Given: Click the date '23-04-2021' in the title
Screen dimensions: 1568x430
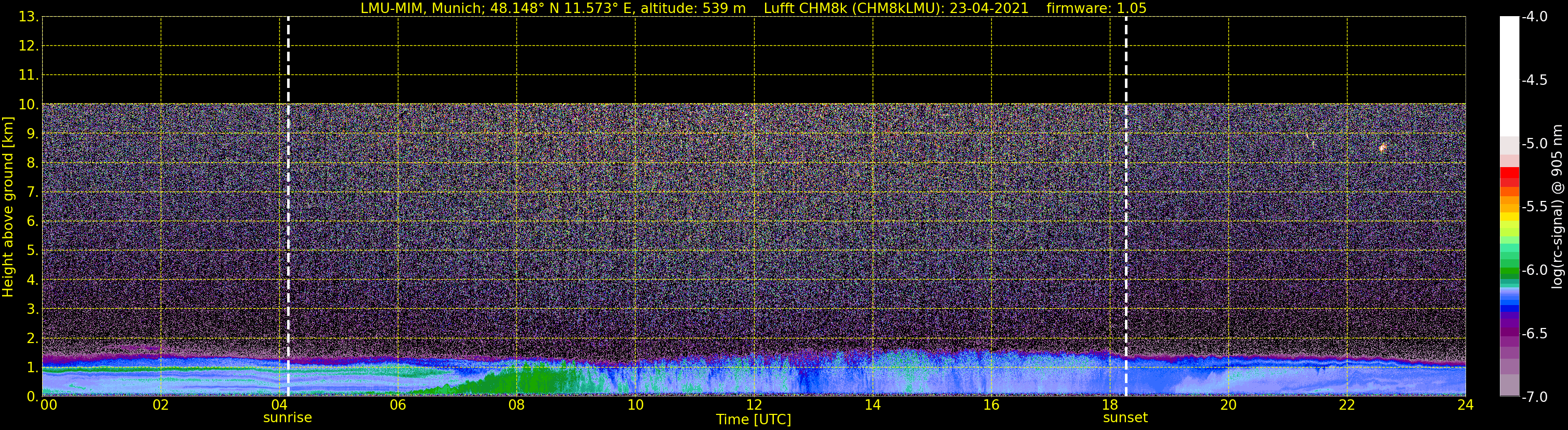Looking at the screenshot, I should coord(989,8).
